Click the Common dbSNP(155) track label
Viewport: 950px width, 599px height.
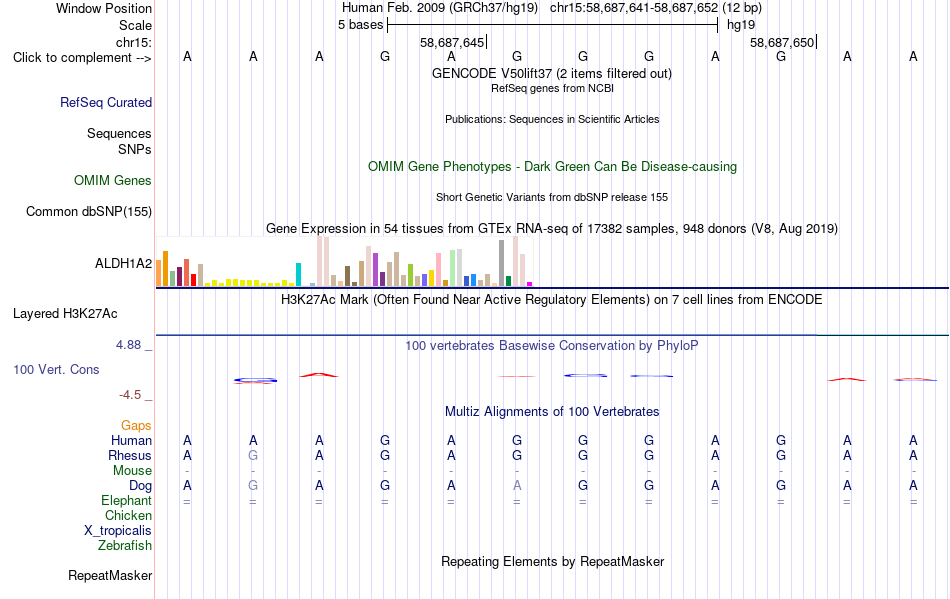[x=88, y=211]
